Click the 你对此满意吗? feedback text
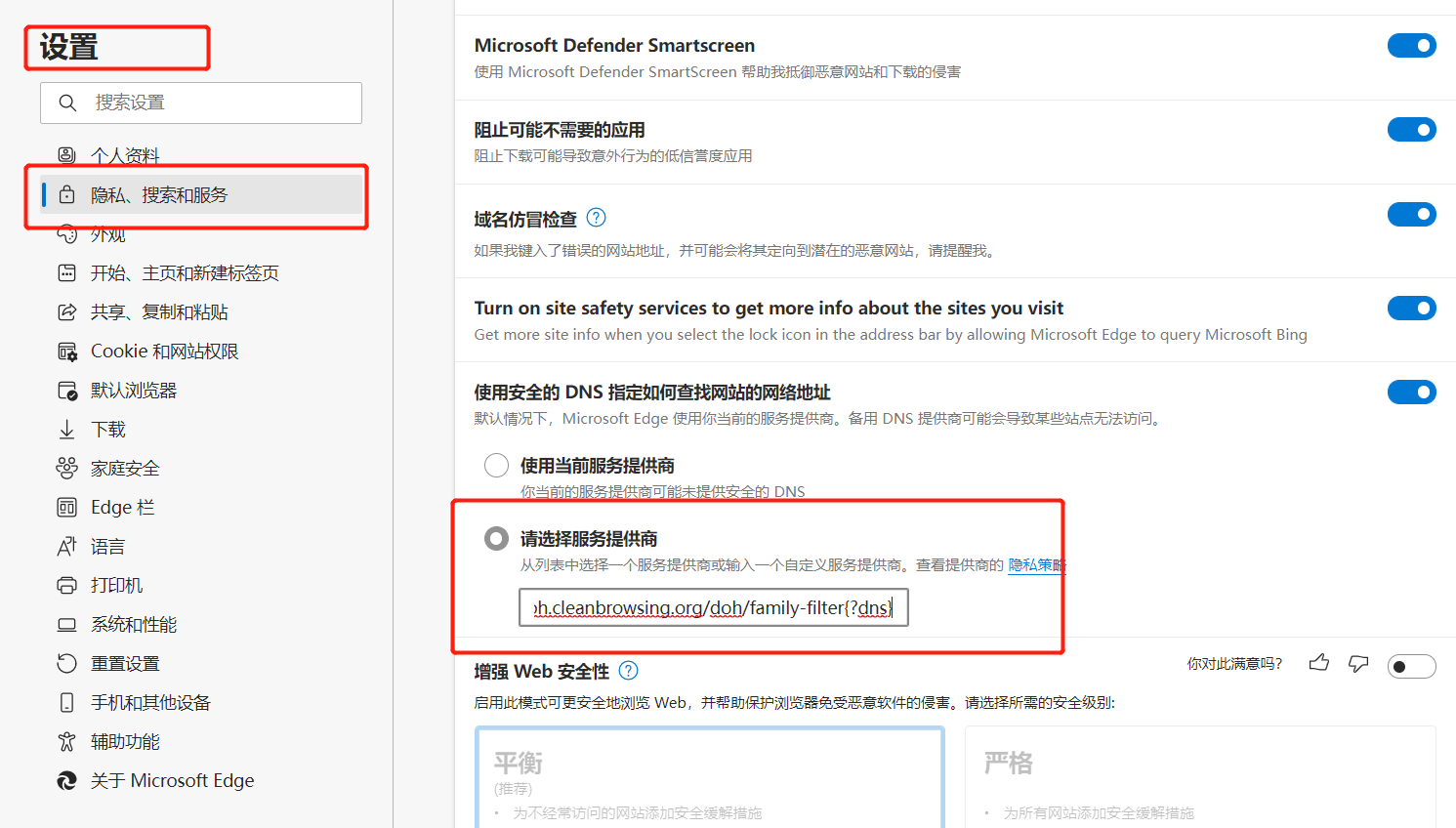Screen dimensions: 1456x828 1234,663
